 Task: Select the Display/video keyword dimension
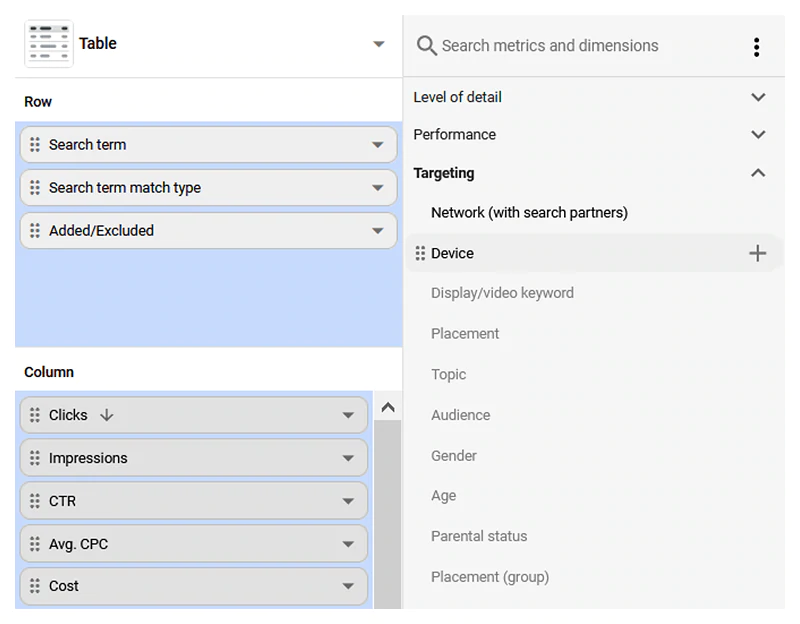point(502,293)
